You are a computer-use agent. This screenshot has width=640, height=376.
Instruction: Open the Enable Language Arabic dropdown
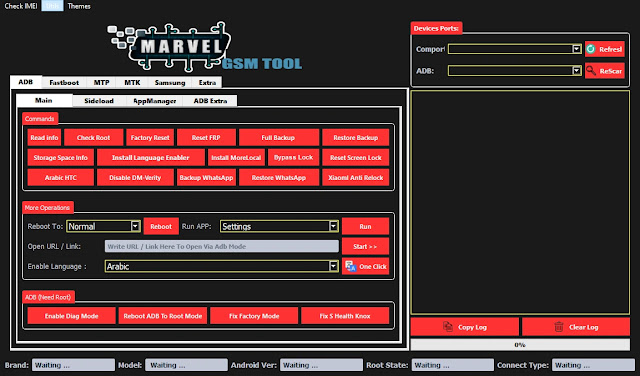(x=222, y=267)
